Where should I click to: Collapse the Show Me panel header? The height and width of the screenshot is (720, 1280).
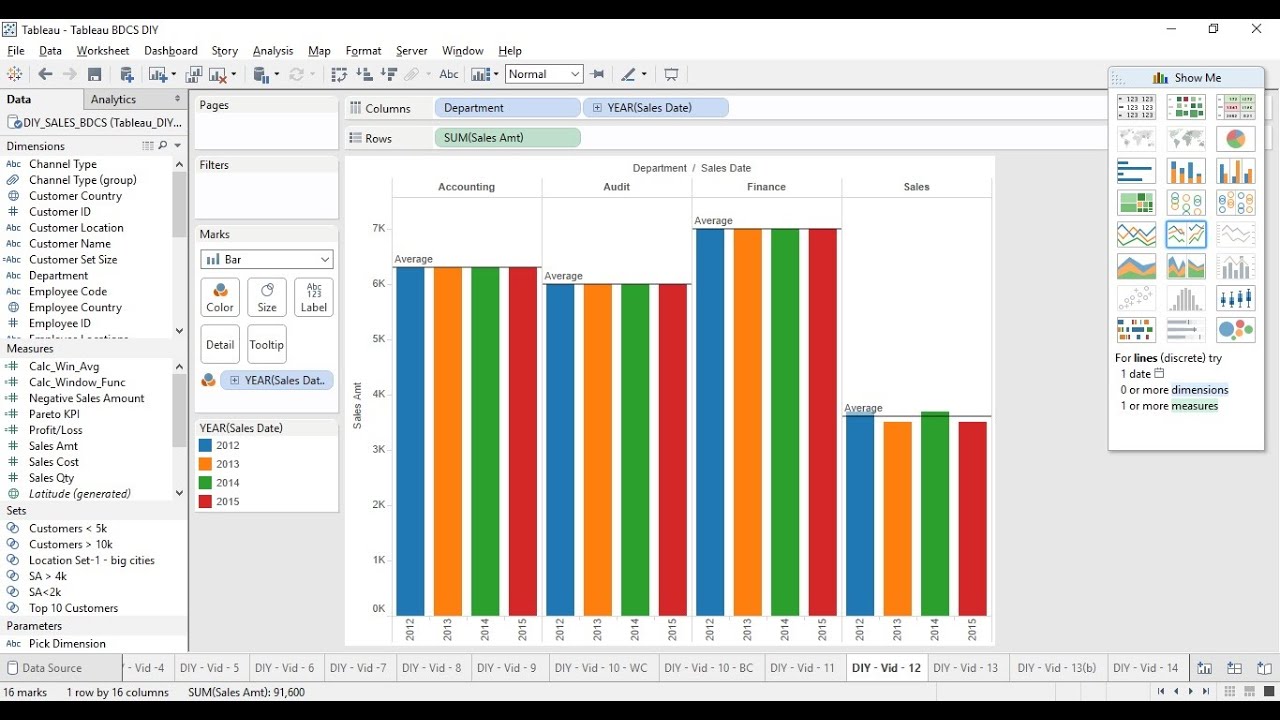(x=1186, y=77)
